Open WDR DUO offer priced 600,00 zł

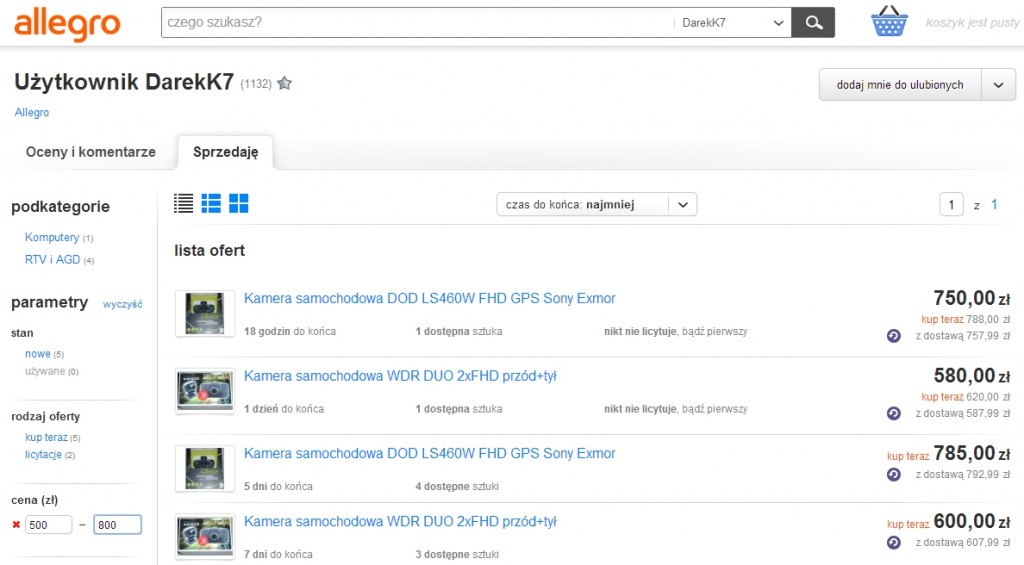coord(400,521)
